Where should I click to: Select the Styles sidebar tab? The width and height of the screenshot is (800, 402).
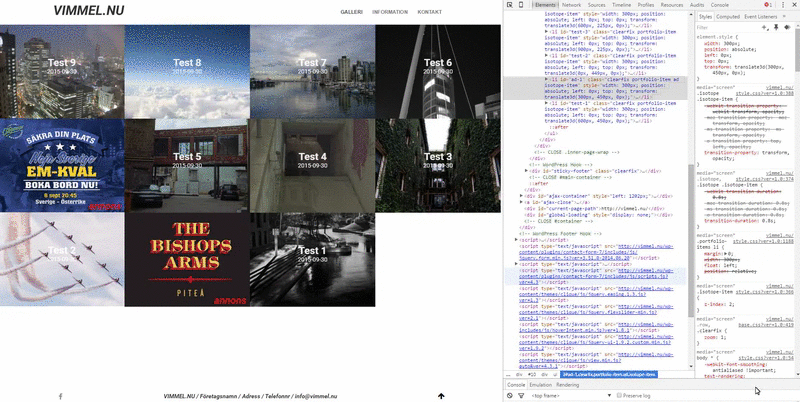[x=705, y=17]
